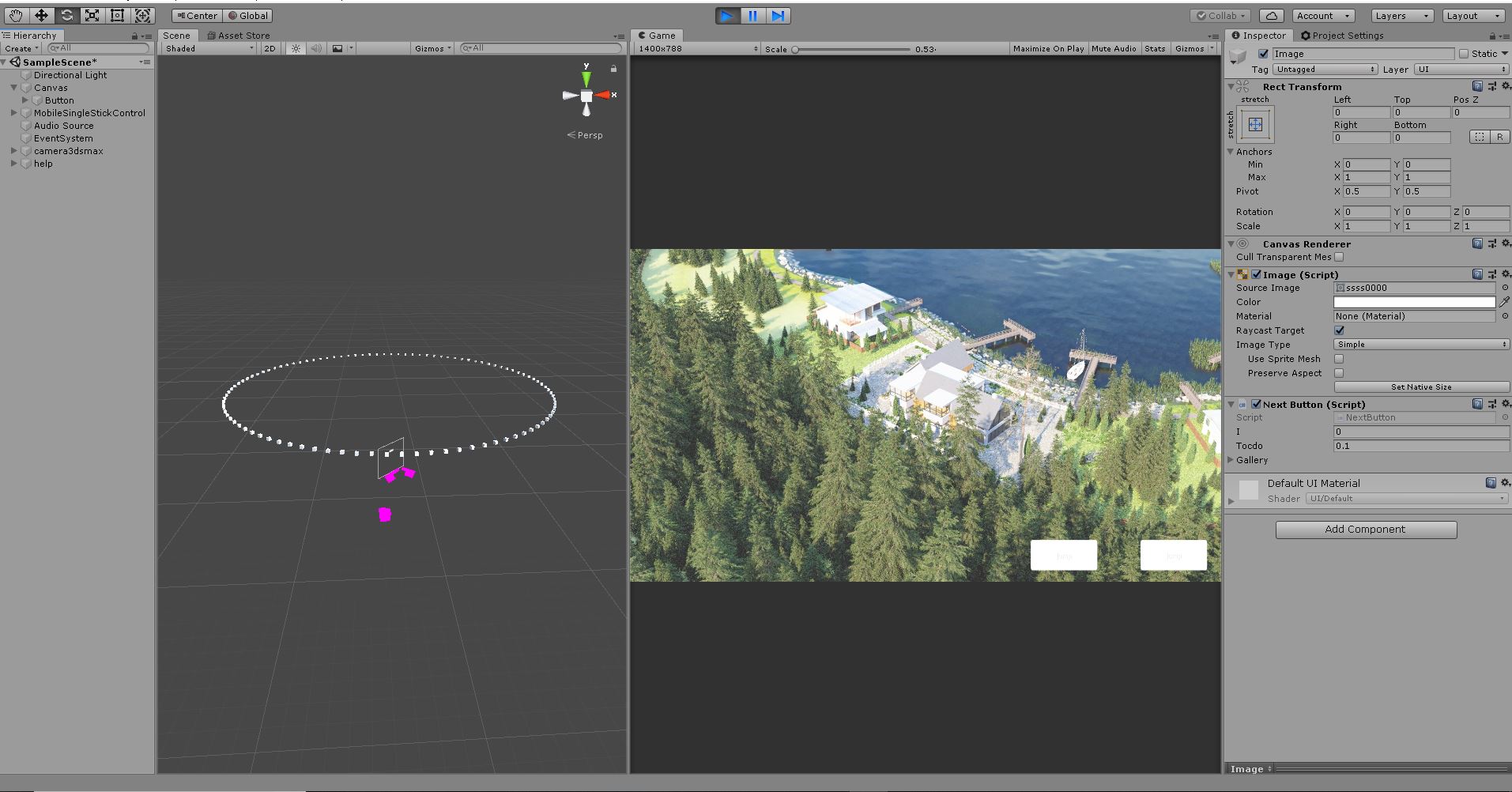The width and height of the screenshot is (1512, 792).
Task: Open the Color picker in the Image component
Action: coord(1414,302)
